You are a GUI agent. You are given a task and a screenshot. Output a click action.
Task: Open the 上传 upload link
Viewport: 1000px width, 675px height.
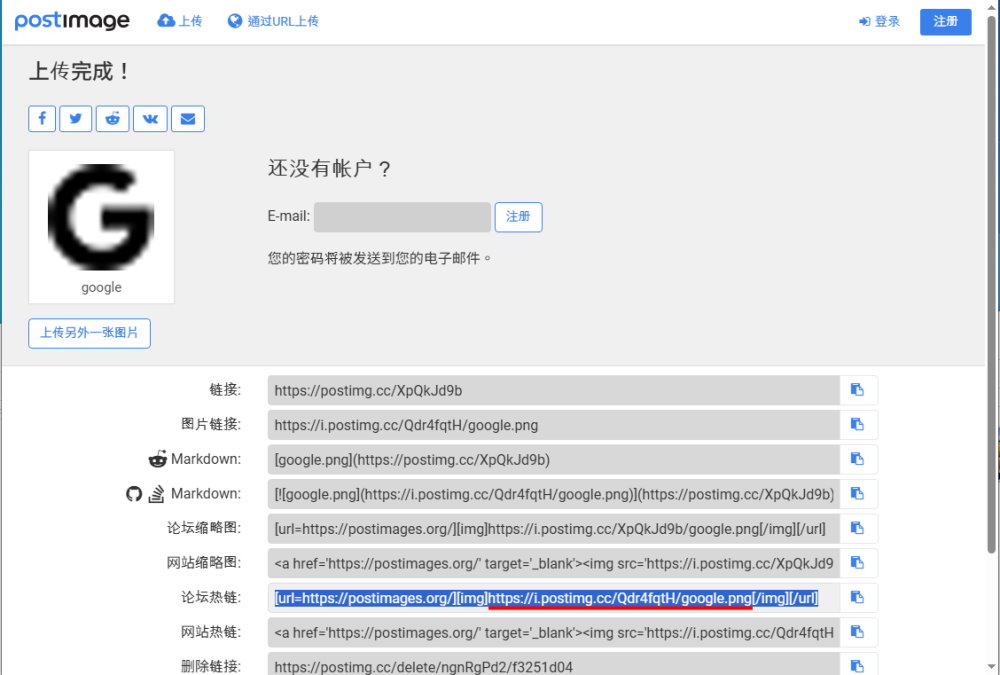click(x=180, y=21)
